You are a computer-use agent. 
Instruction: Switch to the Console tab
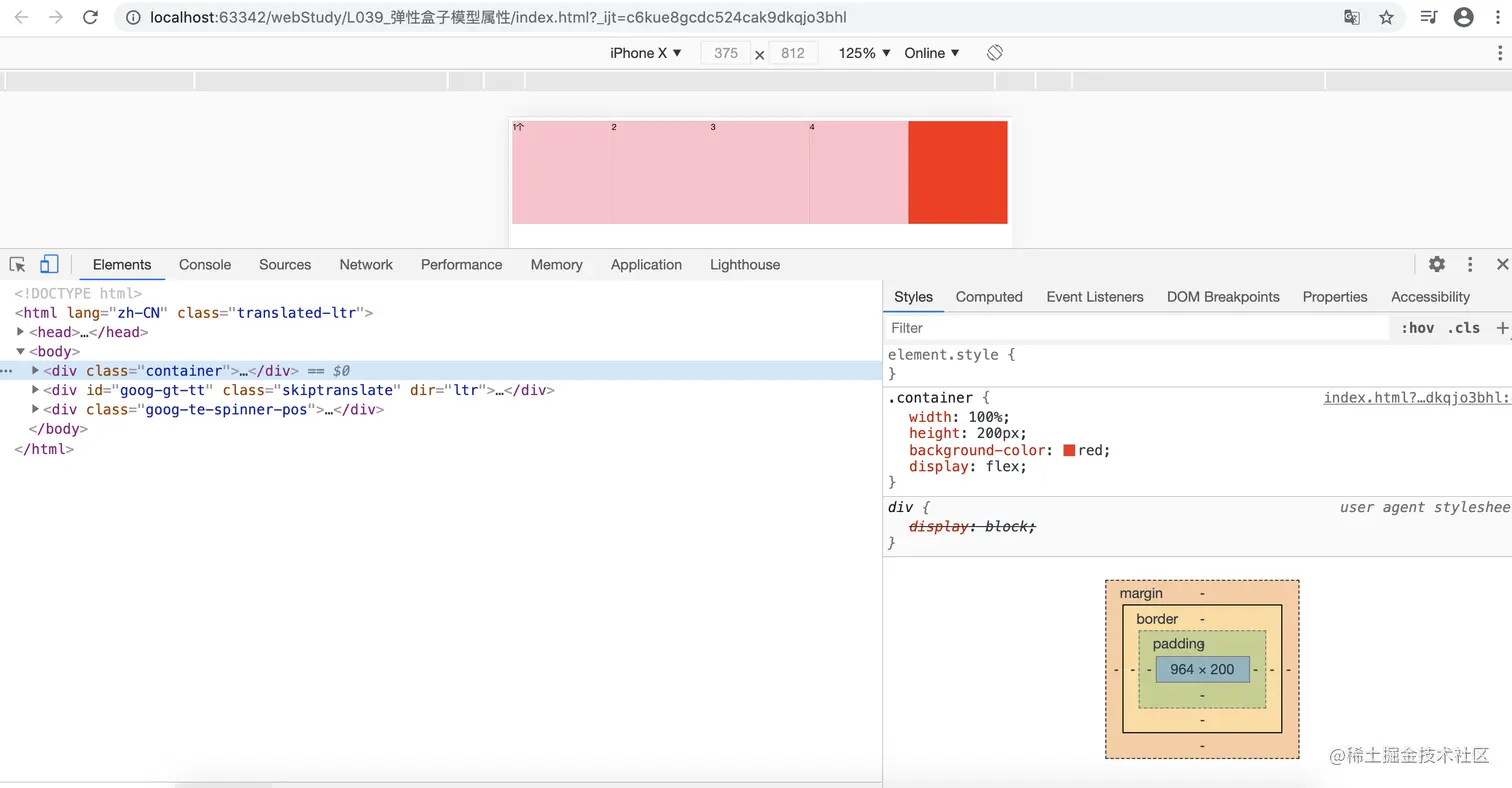pos(205,265)
